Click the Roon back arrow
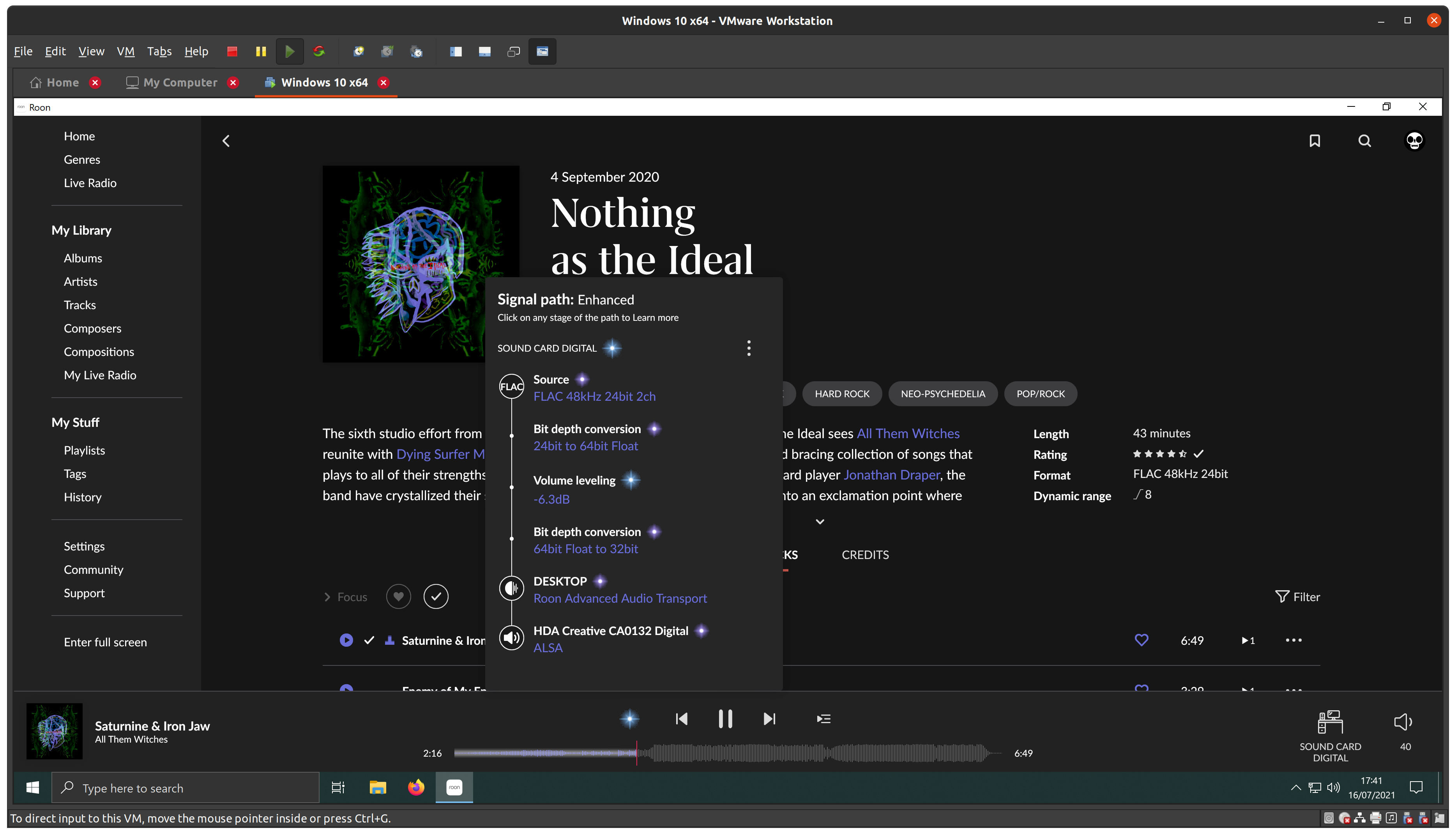Image resolution: width=1456 pixels, height=835 pixels. tap(226, 141)
